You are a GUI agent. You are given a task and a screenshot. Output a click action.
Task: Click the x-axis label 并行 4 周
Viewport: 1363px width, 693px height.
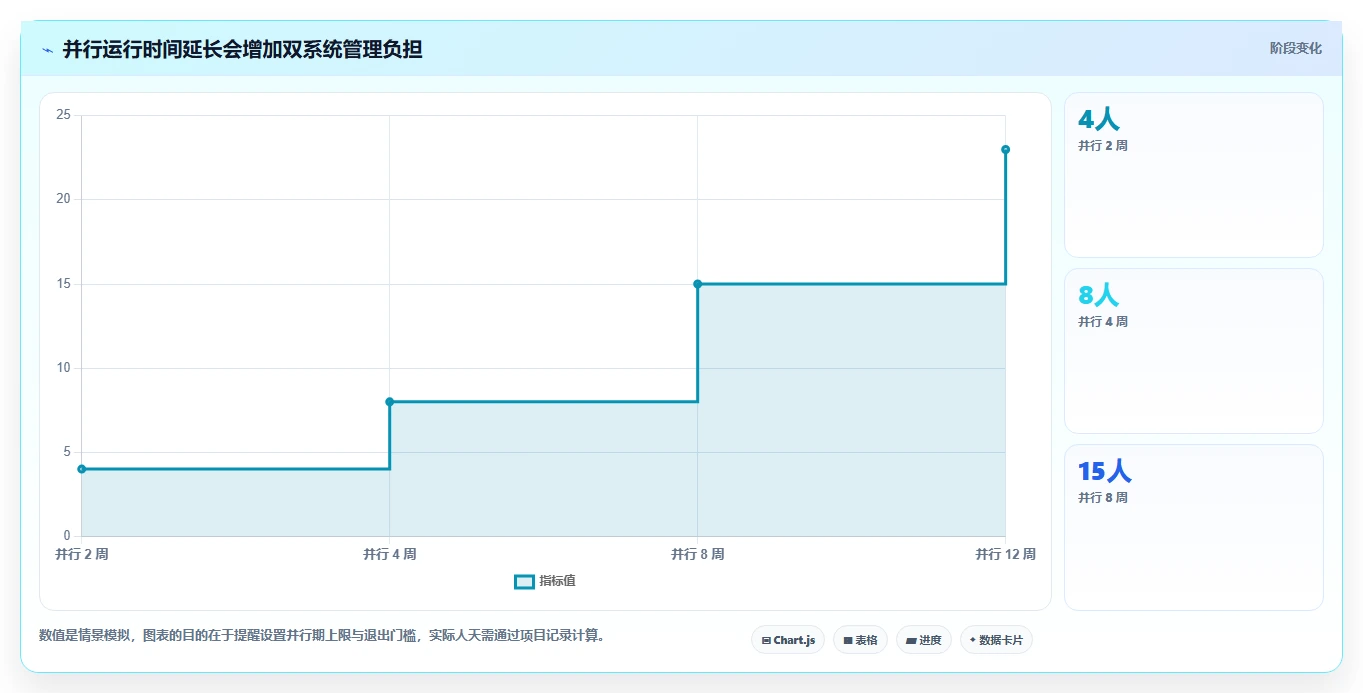[x=390, y=554]
